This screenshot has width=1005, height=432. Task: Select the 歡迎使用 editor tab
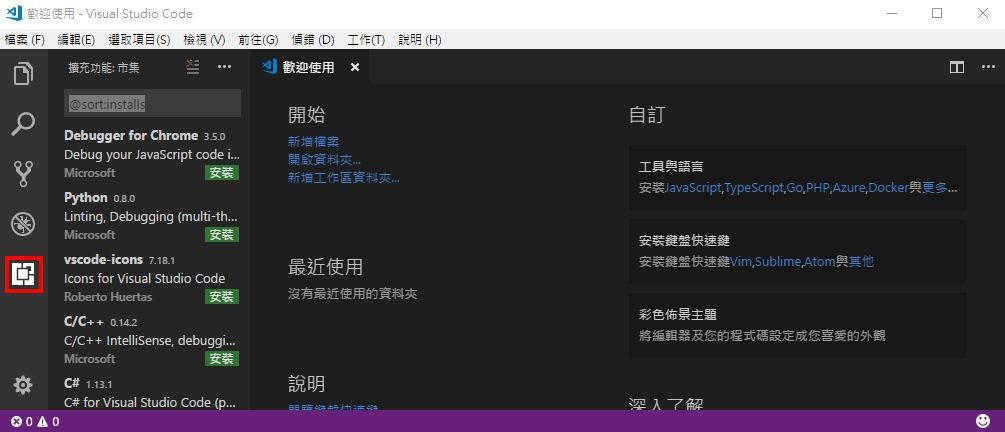pos(308,67)
